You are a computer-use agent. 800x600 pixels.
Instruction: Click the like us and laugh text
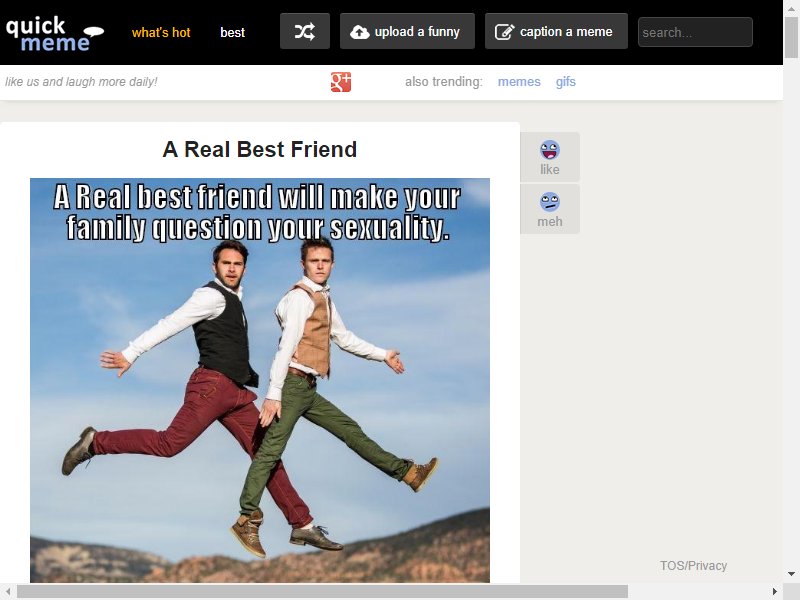[81, 82]
